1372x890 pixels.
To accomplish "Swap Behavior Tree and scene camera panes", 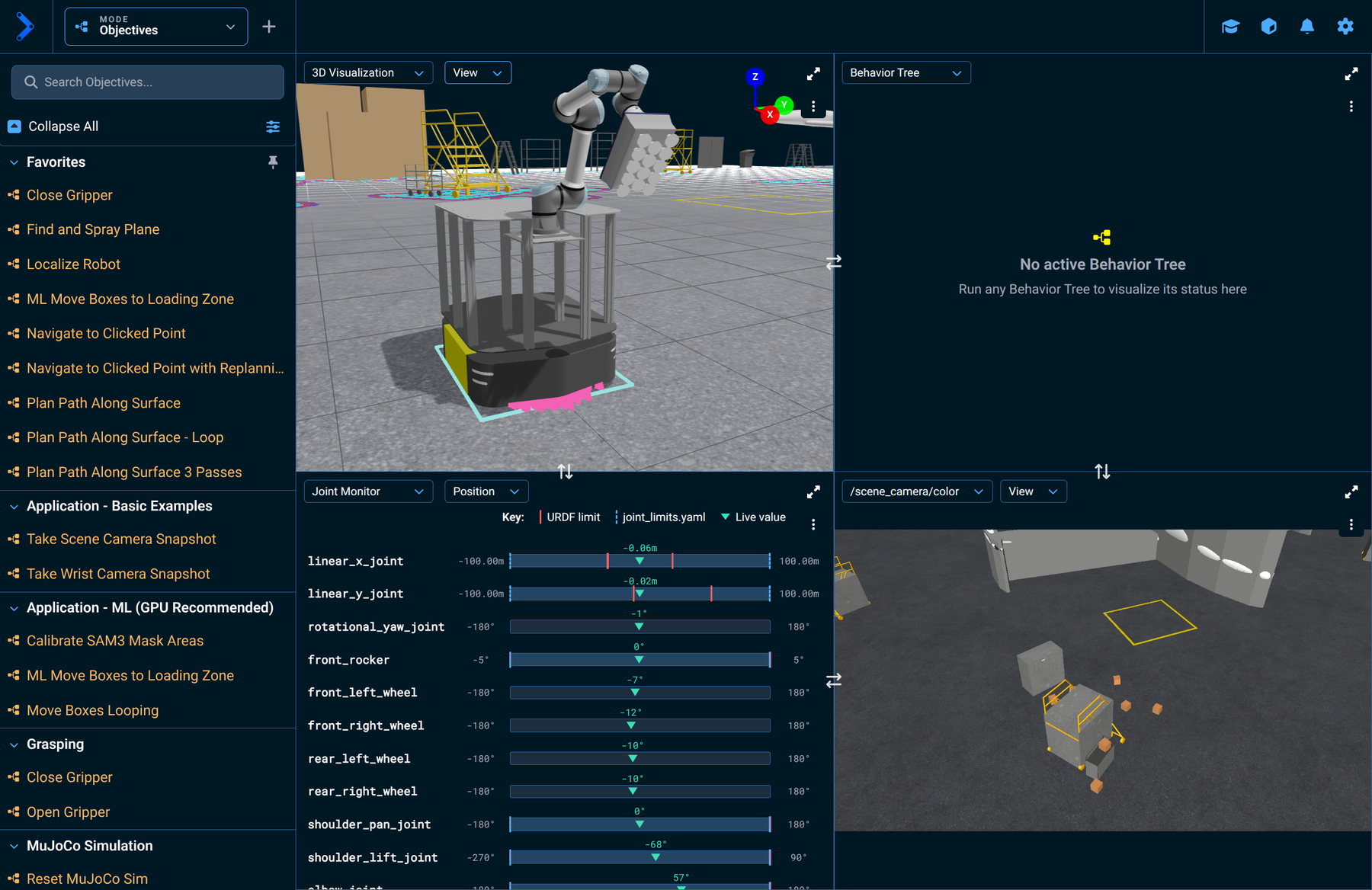I will pos(1102,472).
